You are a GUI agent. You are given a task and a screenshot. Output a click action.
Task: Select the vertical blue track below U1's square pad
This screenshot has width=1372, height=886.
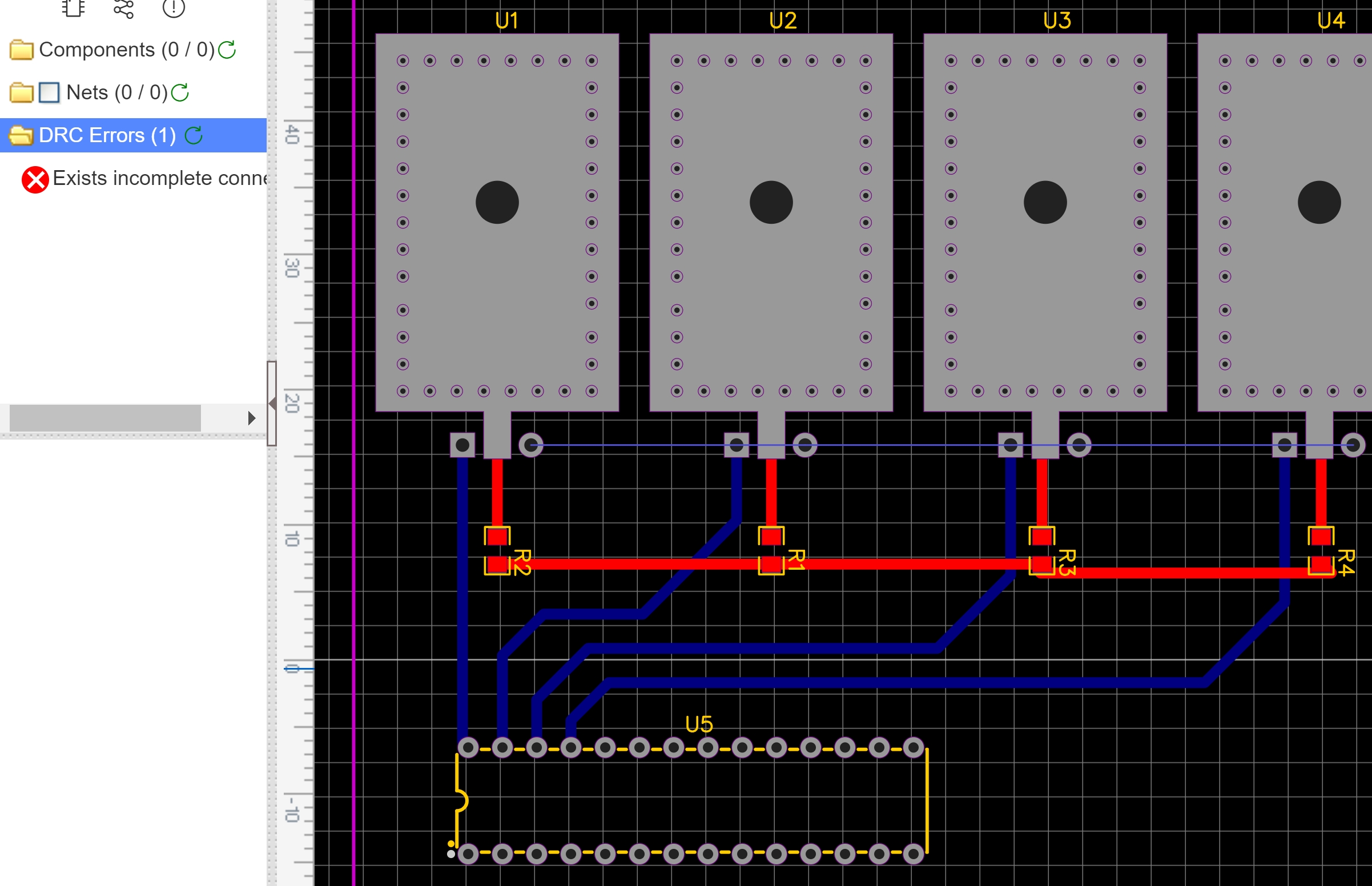(x=462, y=598)
